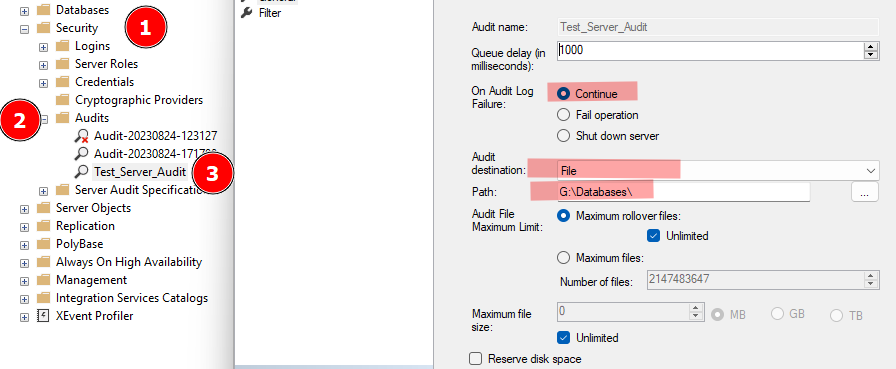
Task: Click the Security folder icon
Action: click(43, 28)
